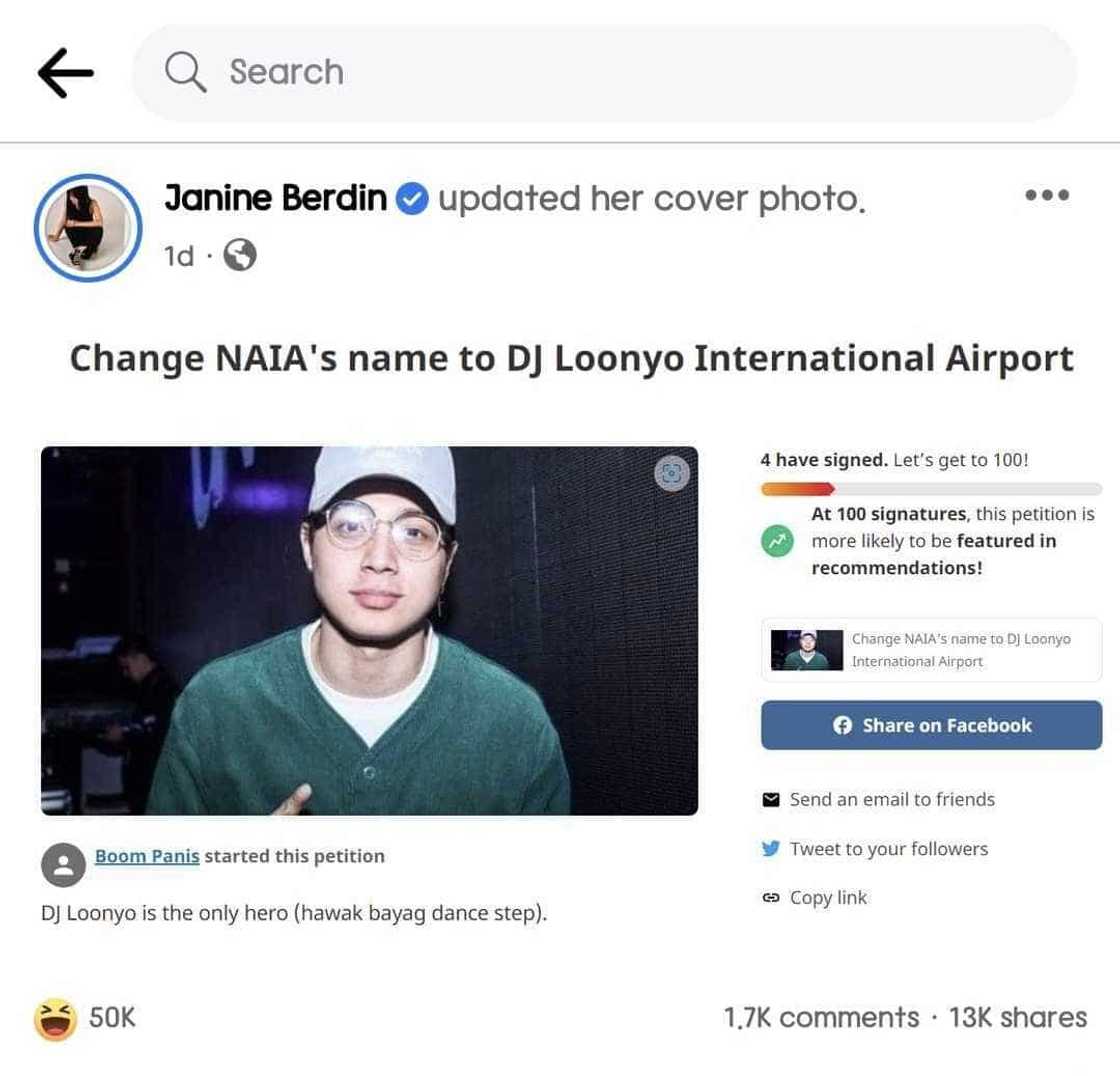The height and width of the screenshot is (1076, 1120).
Task: Open the small petition preview card
Action: (x=931, y=650)
